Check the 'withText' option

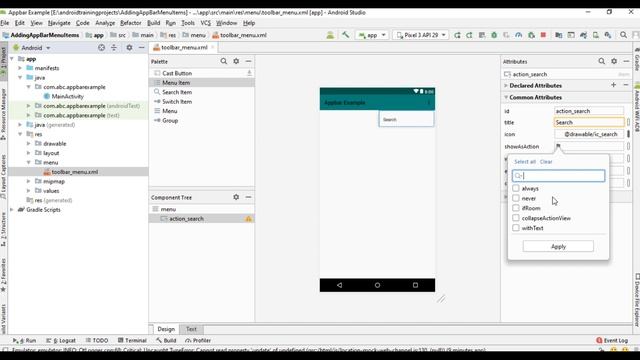point(516,228)
